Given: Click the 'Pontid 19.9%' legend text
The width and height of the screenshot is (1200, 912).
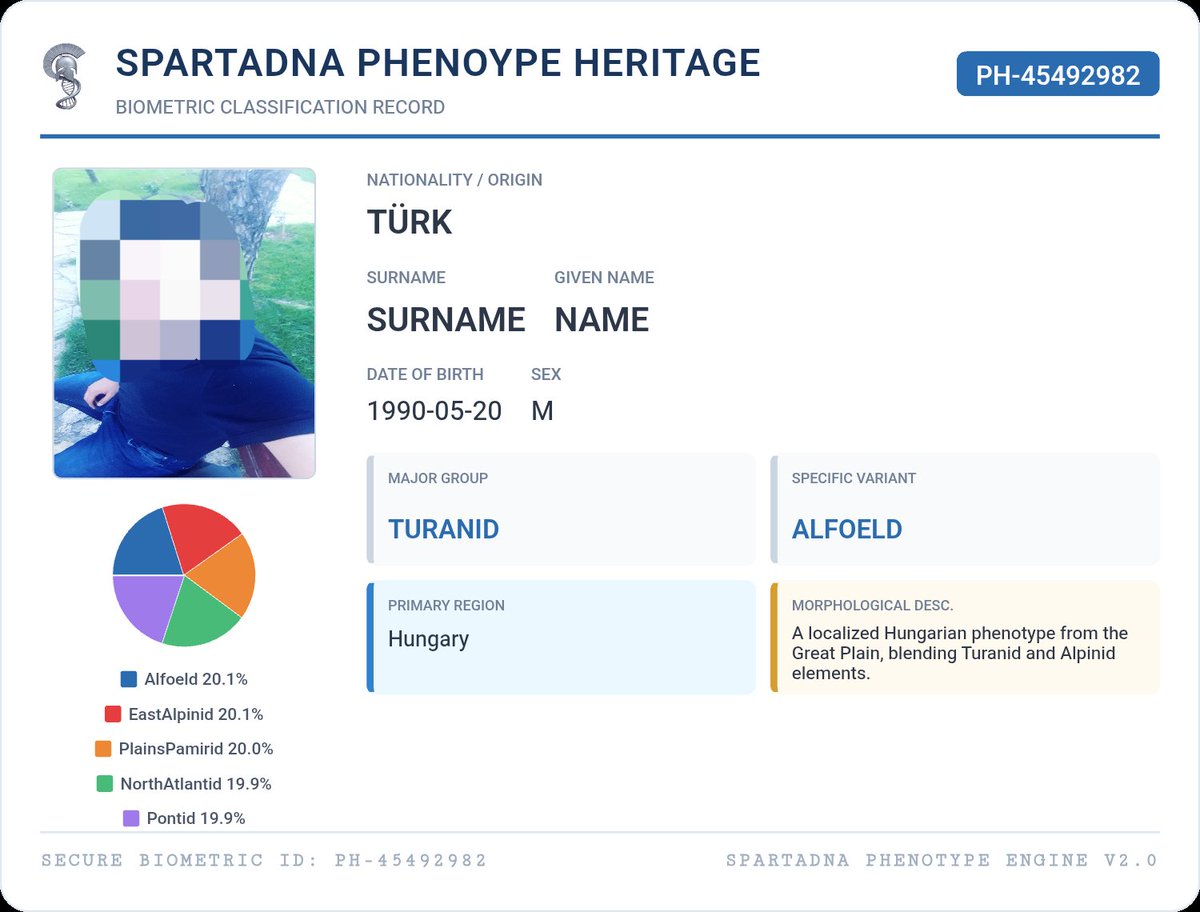Looking at the screenshot, I should coord(196,818).
